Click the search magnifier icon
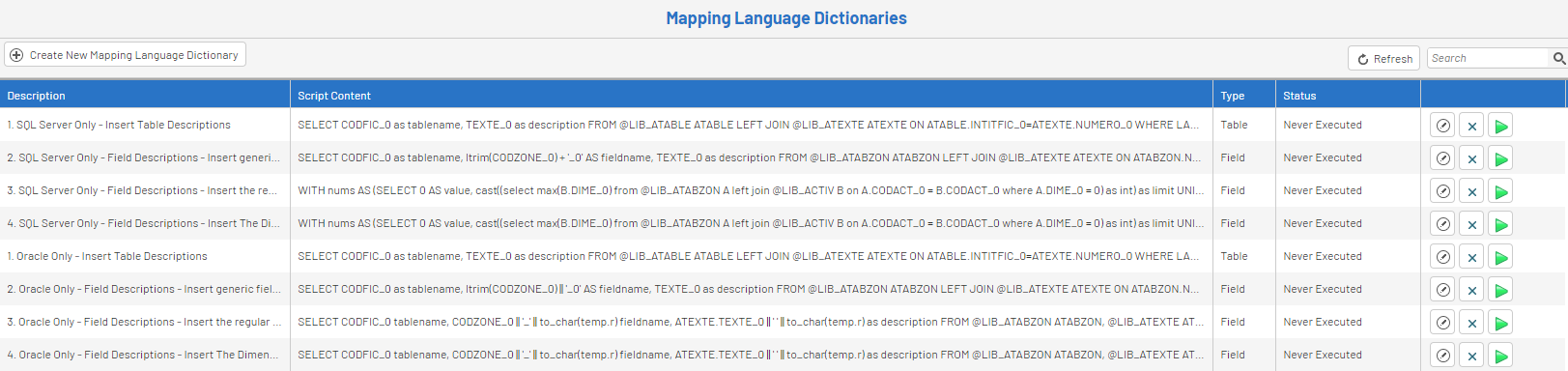The width and height of the screenshot is (1568, 371). tap(1558, 58)
